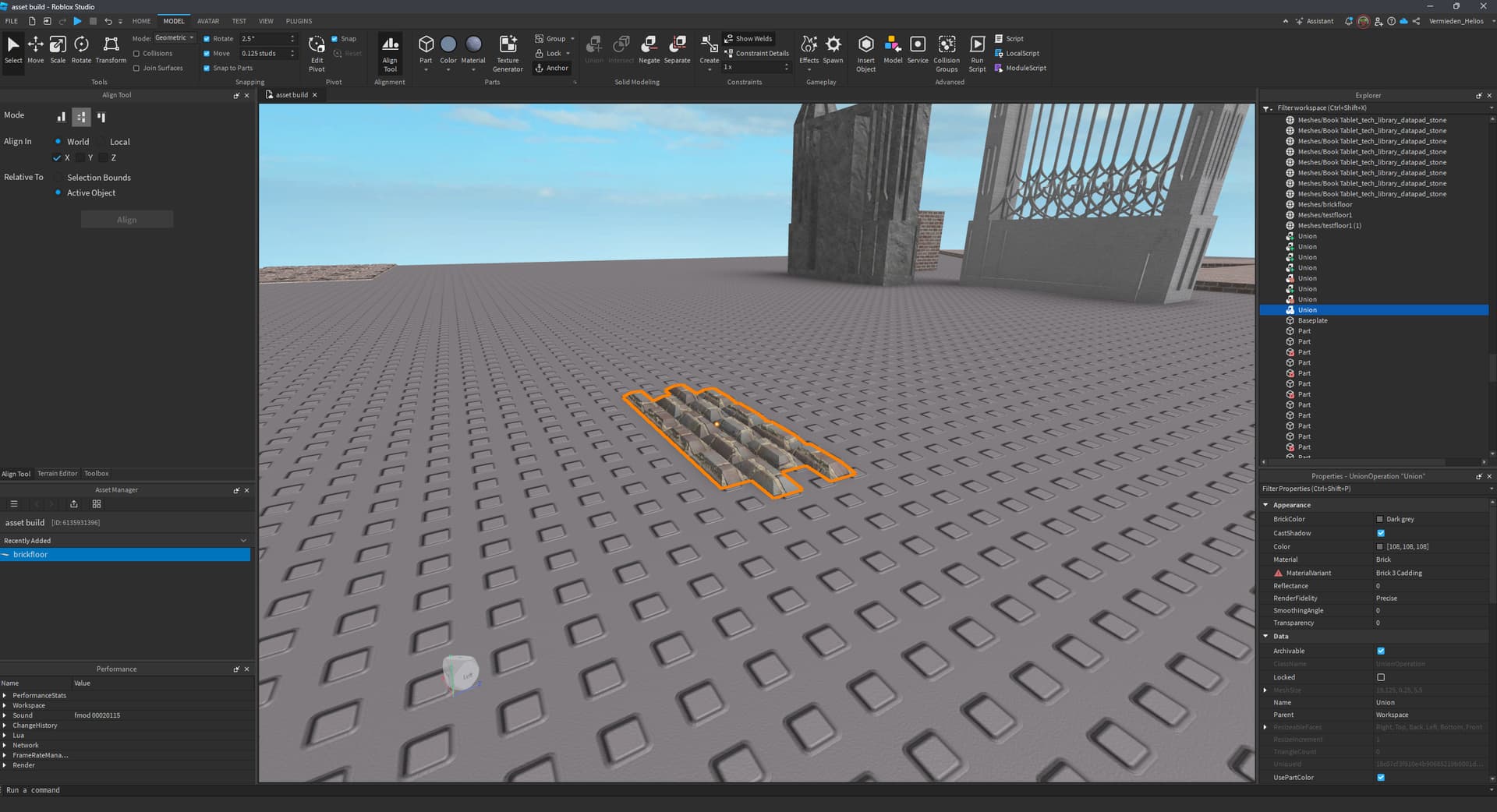1497x812 pixels.
Task: Open the Texture Generator
Action: (x=508, y=51)
